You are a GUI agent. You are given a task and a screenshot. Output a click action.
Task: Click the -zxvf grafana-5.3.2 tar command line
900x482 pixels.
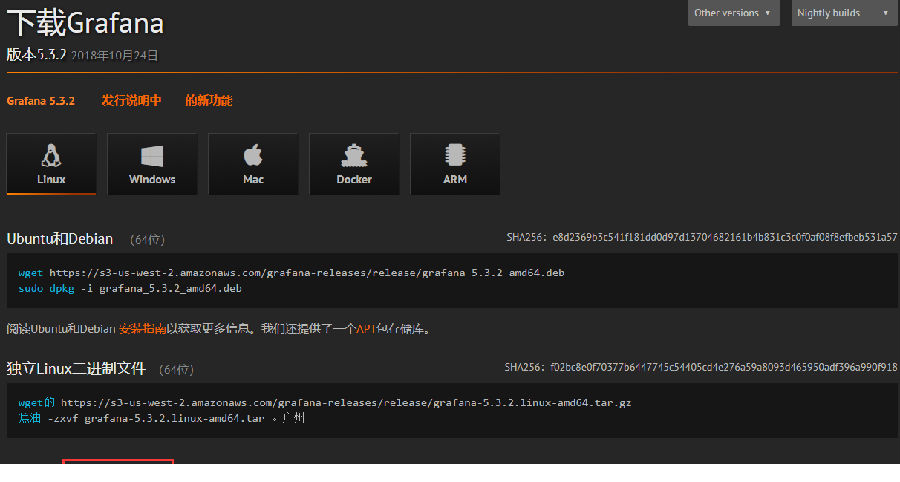pos(161,418)
